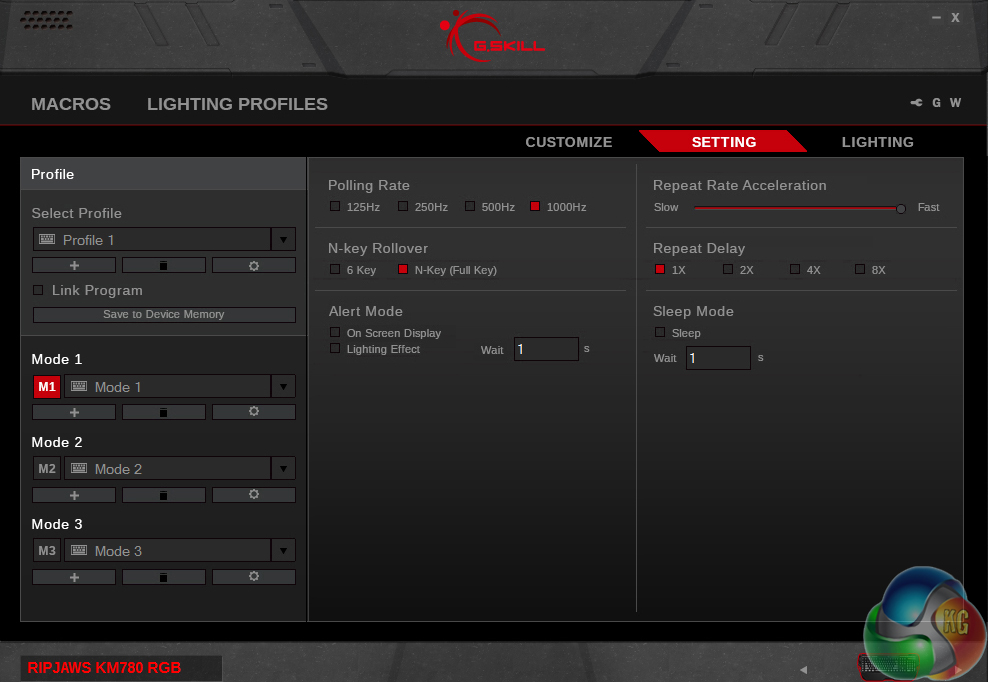
Task: Add new Mode 2 entry with plus
Action: (x=74, y=495)
